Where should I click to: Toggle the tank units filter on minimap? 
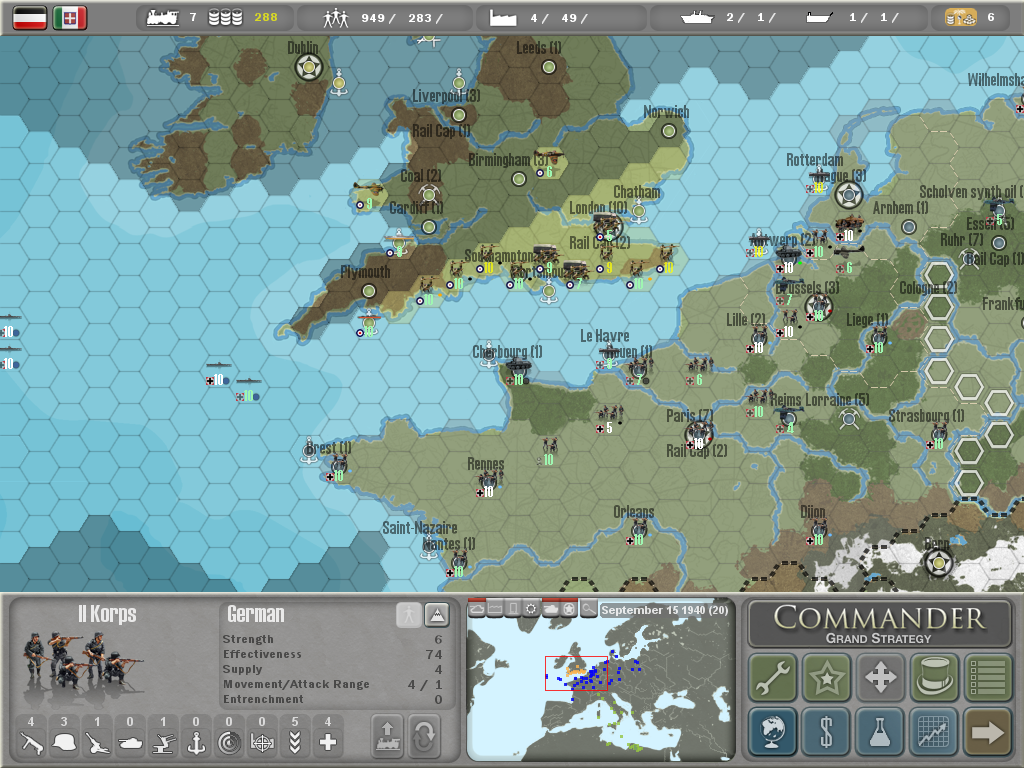point(550,609)
